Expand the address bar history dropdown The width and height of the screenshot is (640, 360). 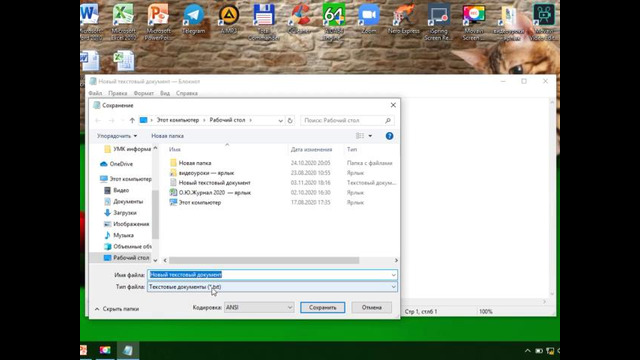280,120
